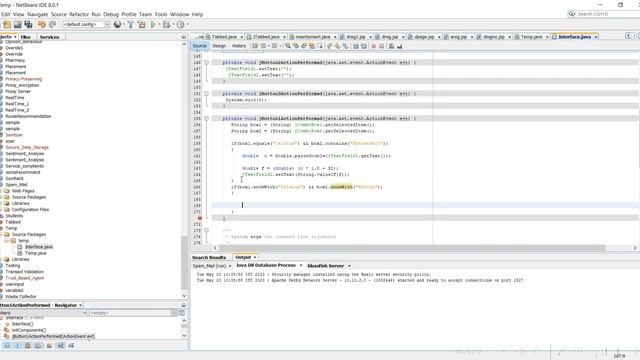Screen dimensions: 640x360
Task: Minimize the Projects panel window group
Action: click(184, 37)
